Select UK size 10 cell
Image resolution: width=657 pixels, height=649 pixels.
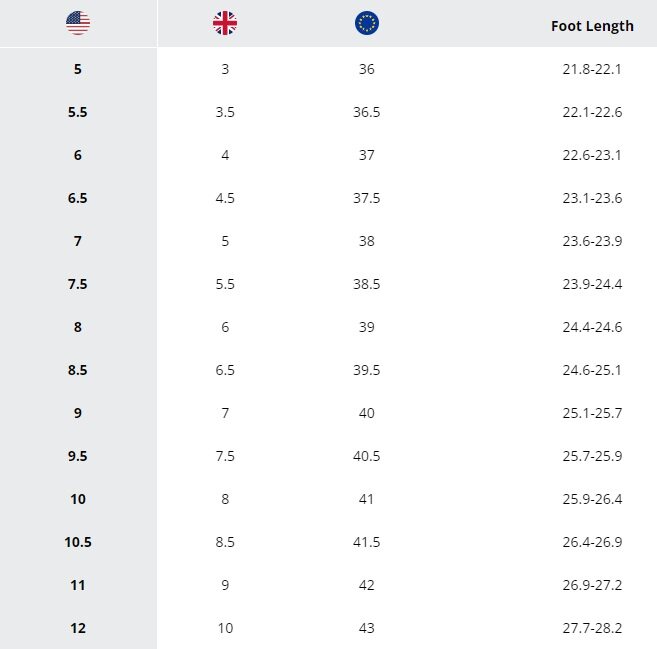225,628
